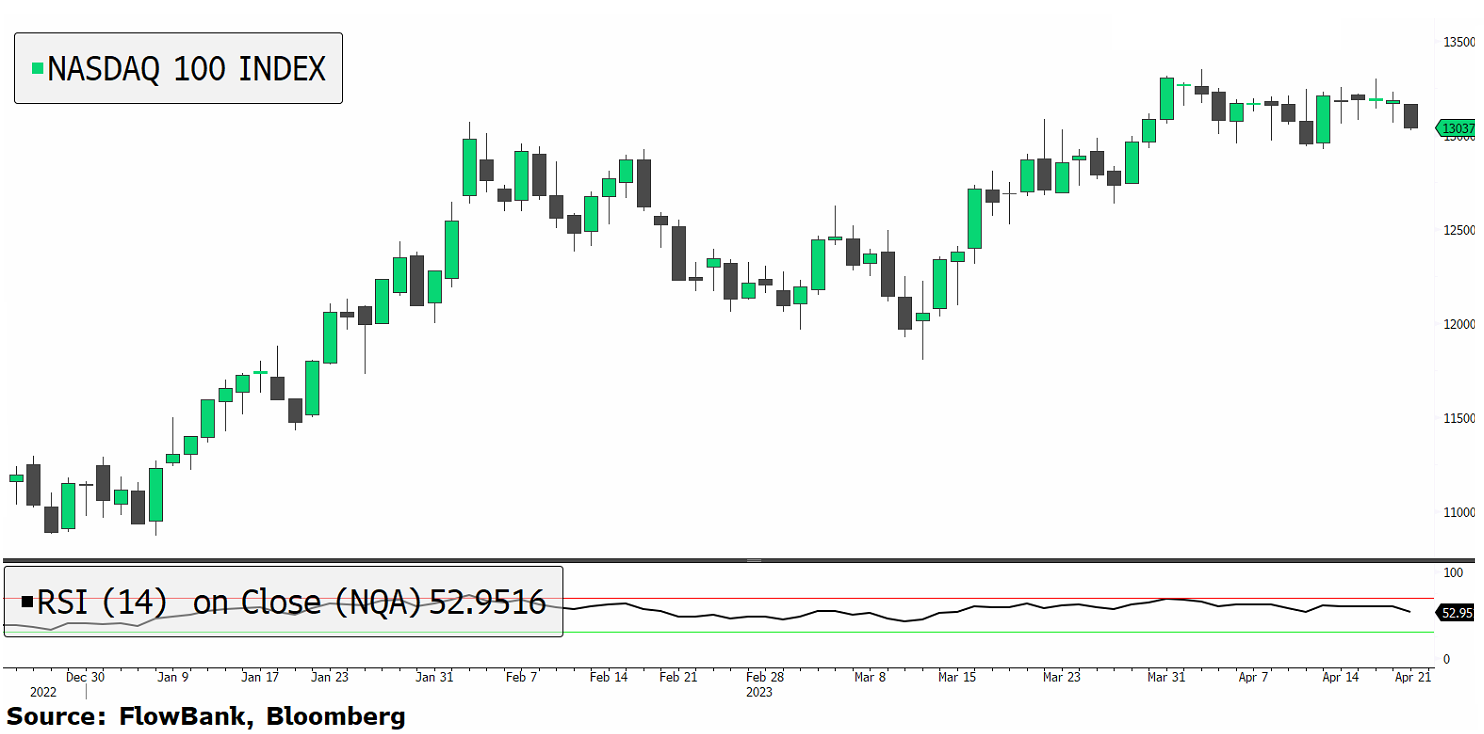Click the Feb 7 date label
1484x734 pixels.
(521, 677)
